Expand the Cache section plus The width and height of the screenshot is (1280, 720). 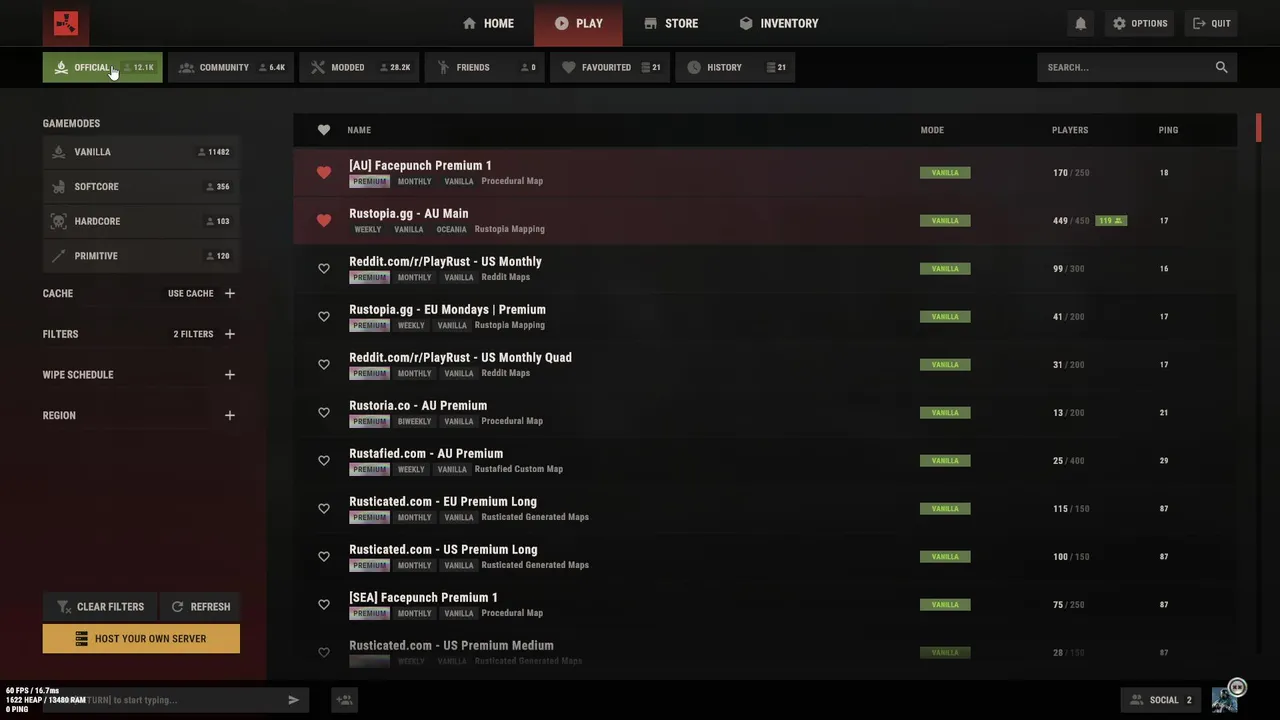coord(230,293)
